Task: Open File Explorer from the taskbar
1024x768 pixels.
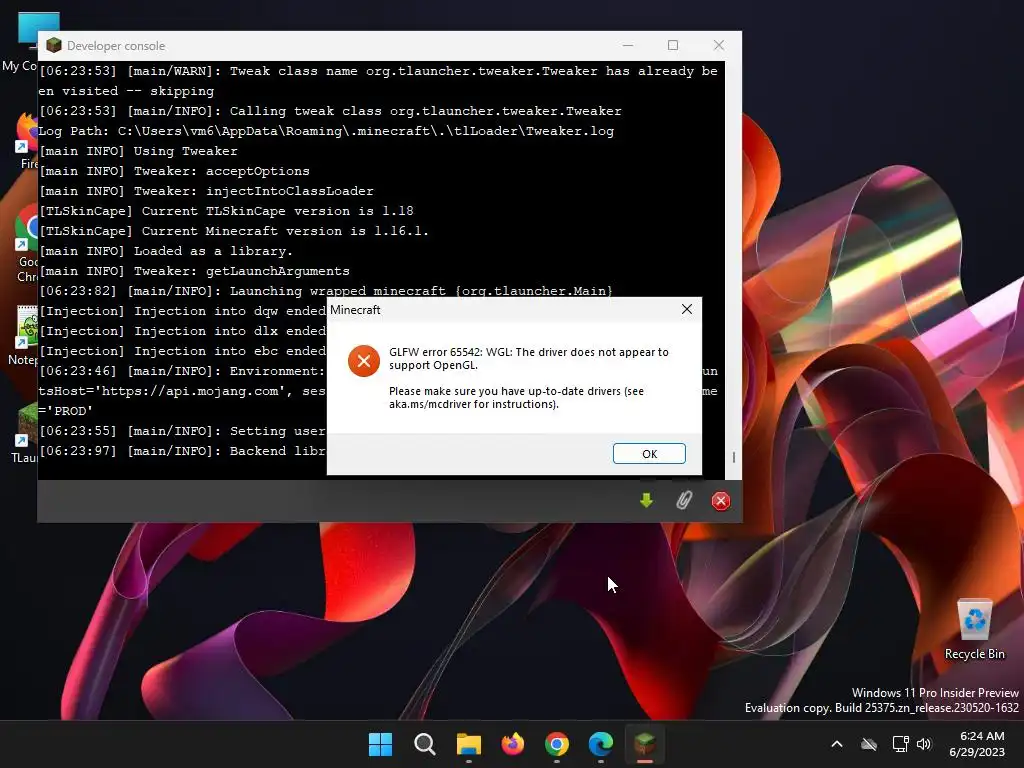Action: tap(468, 744)
